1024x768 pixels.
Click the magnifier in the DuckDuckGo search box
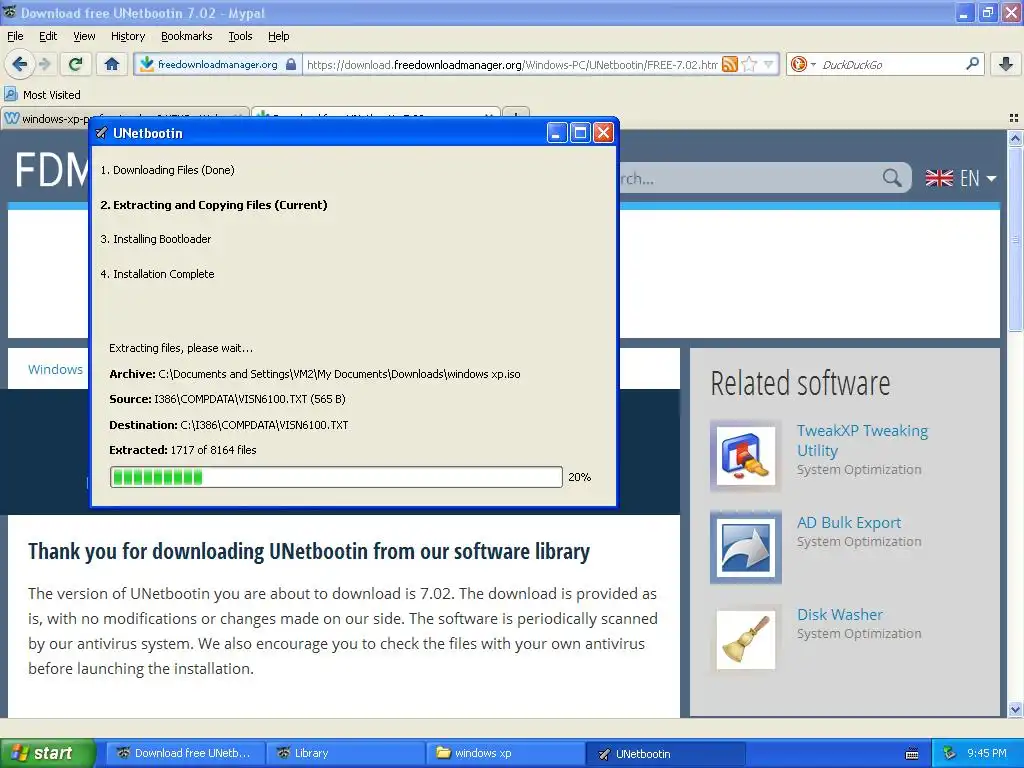[x=972, y=64]
